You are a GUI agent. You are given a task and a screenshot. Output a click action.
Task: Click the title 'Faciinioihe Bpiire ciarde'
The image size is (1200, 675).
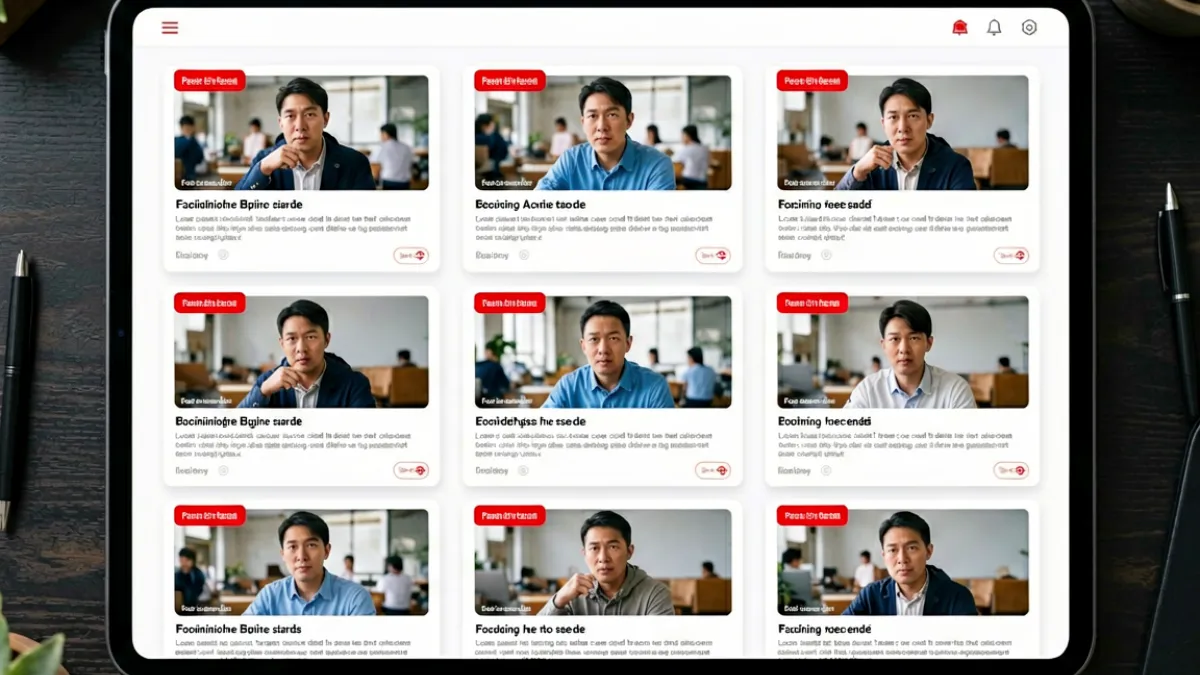(239, 205)
